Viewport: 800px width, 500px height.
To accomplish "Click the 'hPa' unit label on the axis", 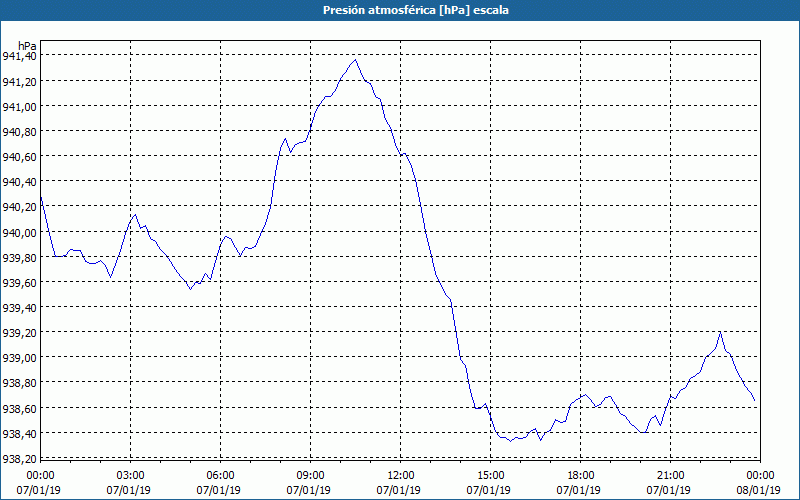I will (27, 45).
